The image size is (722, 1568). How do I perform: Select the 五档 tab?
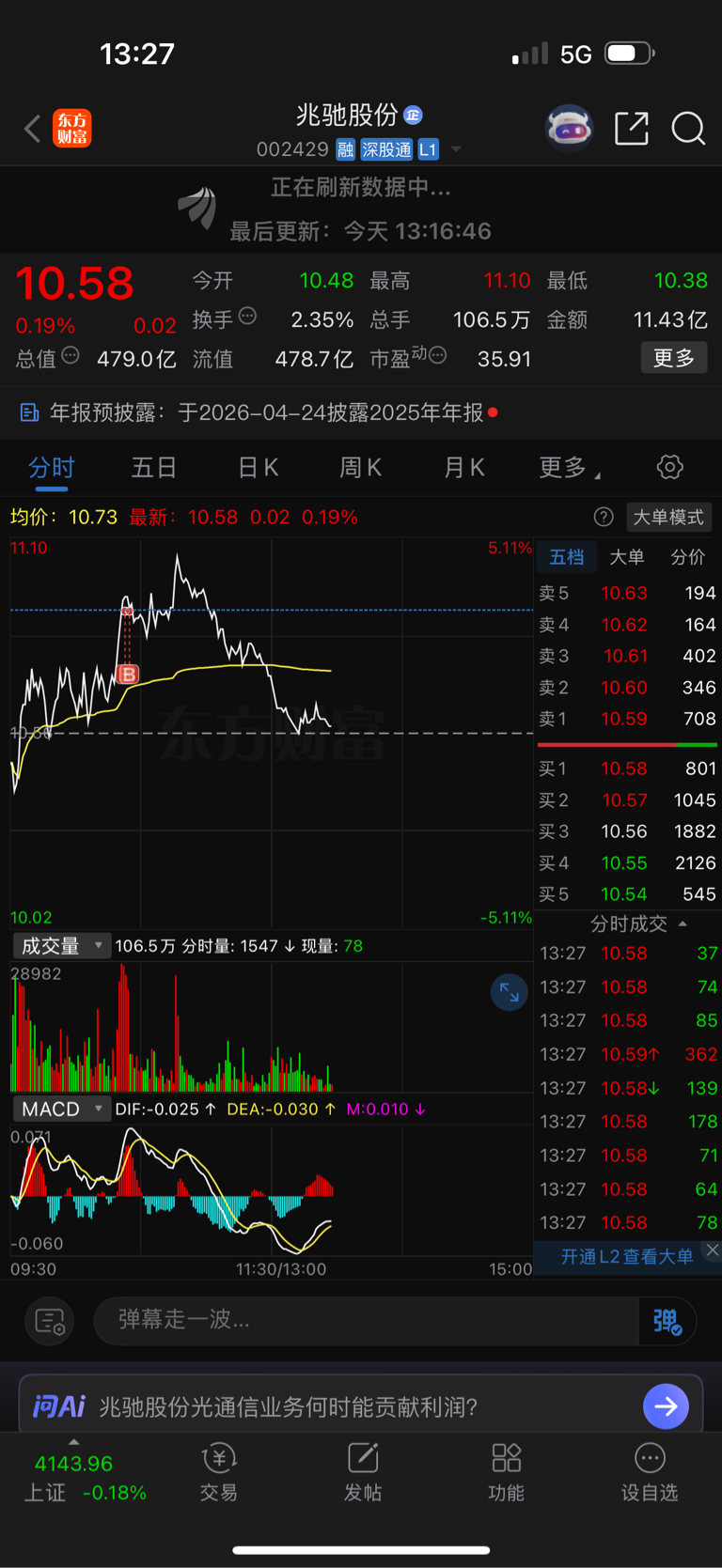pyautogui.click(x=567, y=557)
